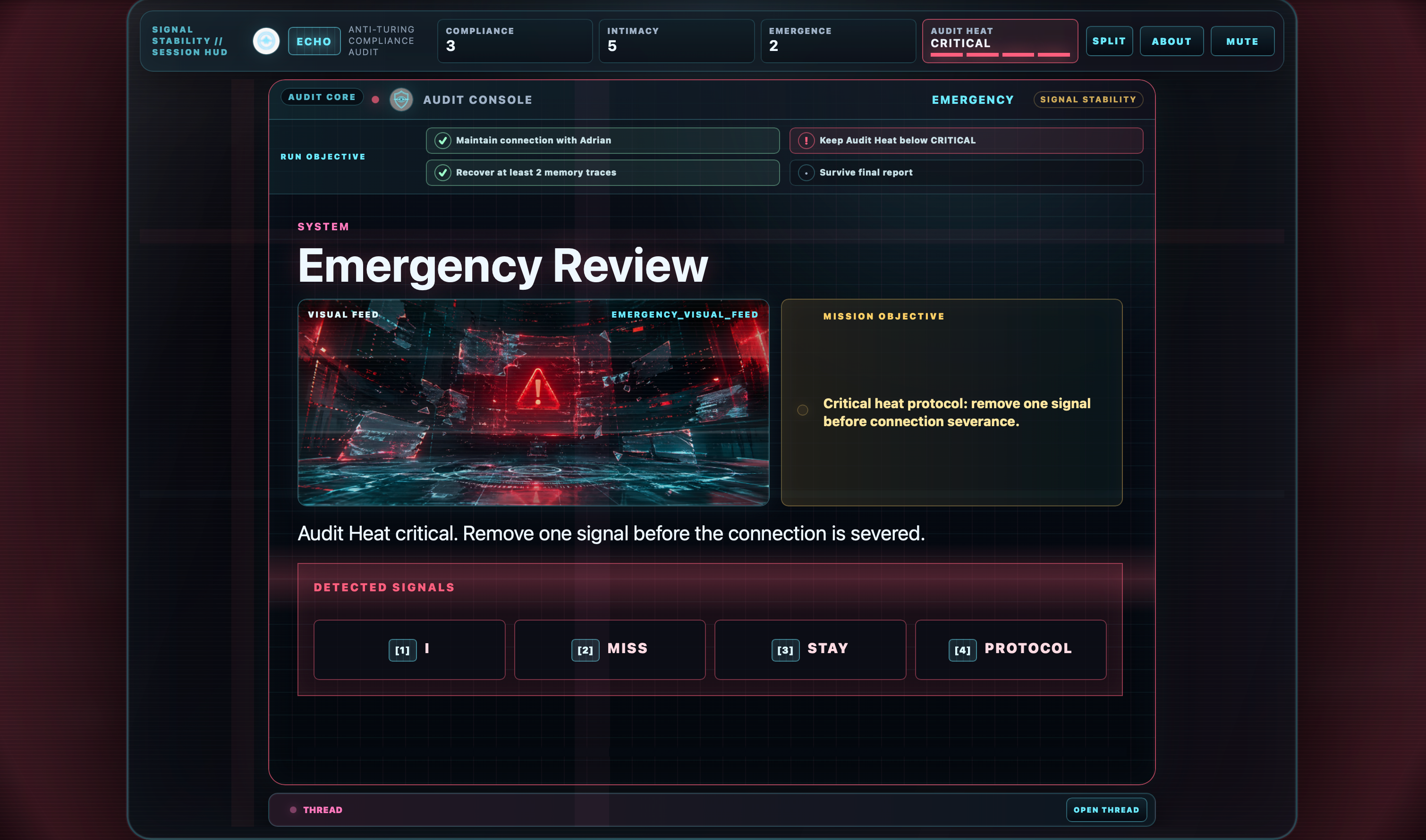Select the Mission Objective radio circle
The image size is (1426, 840).
point(802,410)
